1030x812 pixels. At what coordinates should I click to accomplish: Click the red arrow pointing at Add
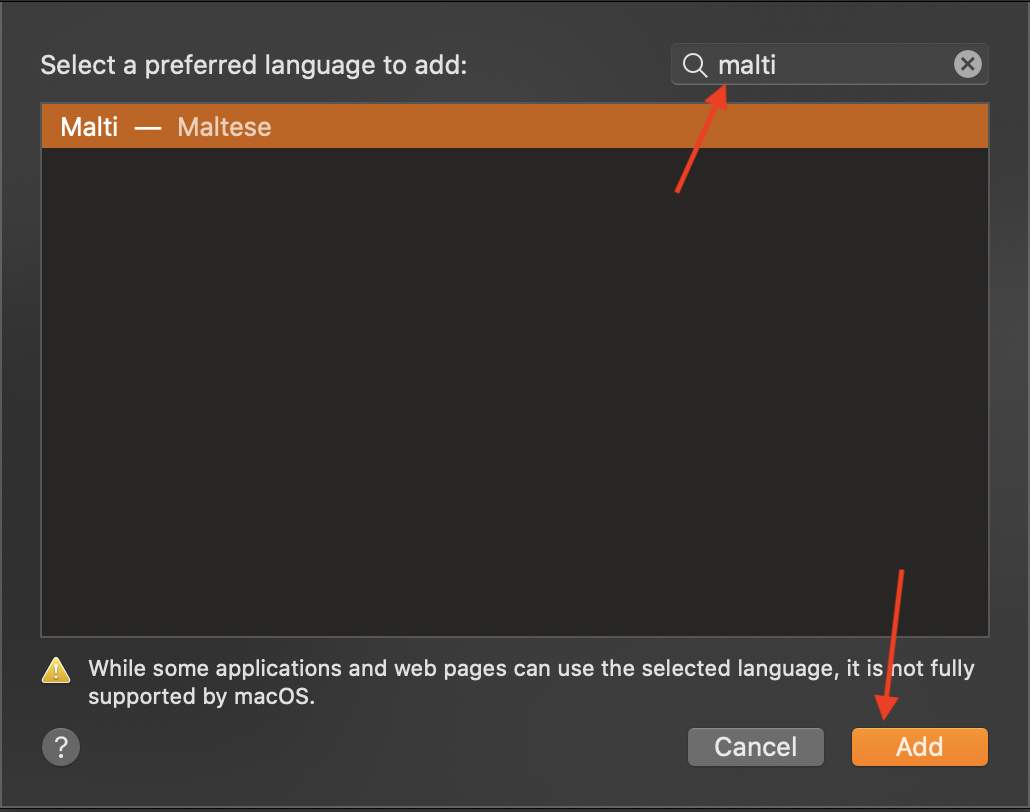tap(891, 645)
